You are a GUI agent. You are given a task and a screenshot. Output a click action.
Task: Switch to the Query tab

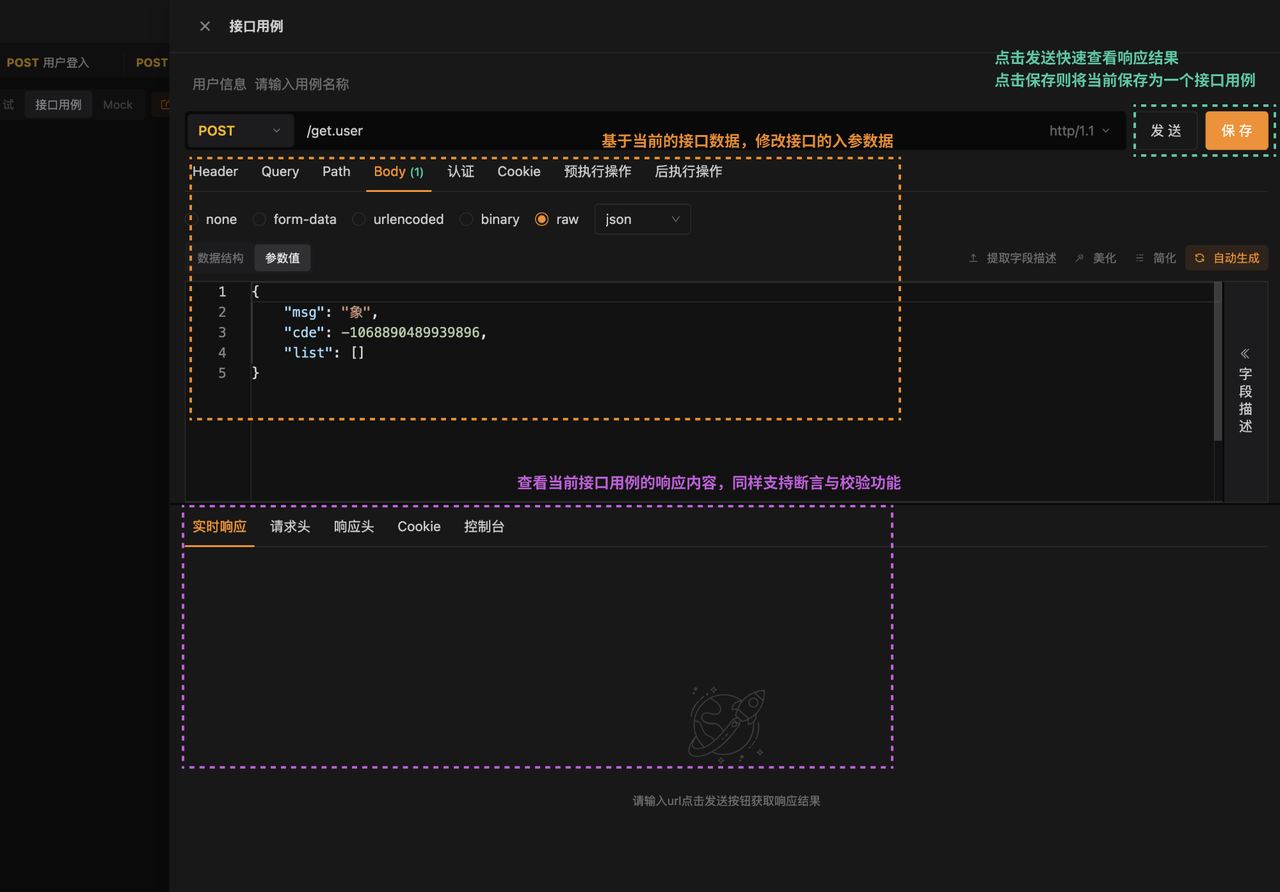pyautogui.click(x=280, y=171)
